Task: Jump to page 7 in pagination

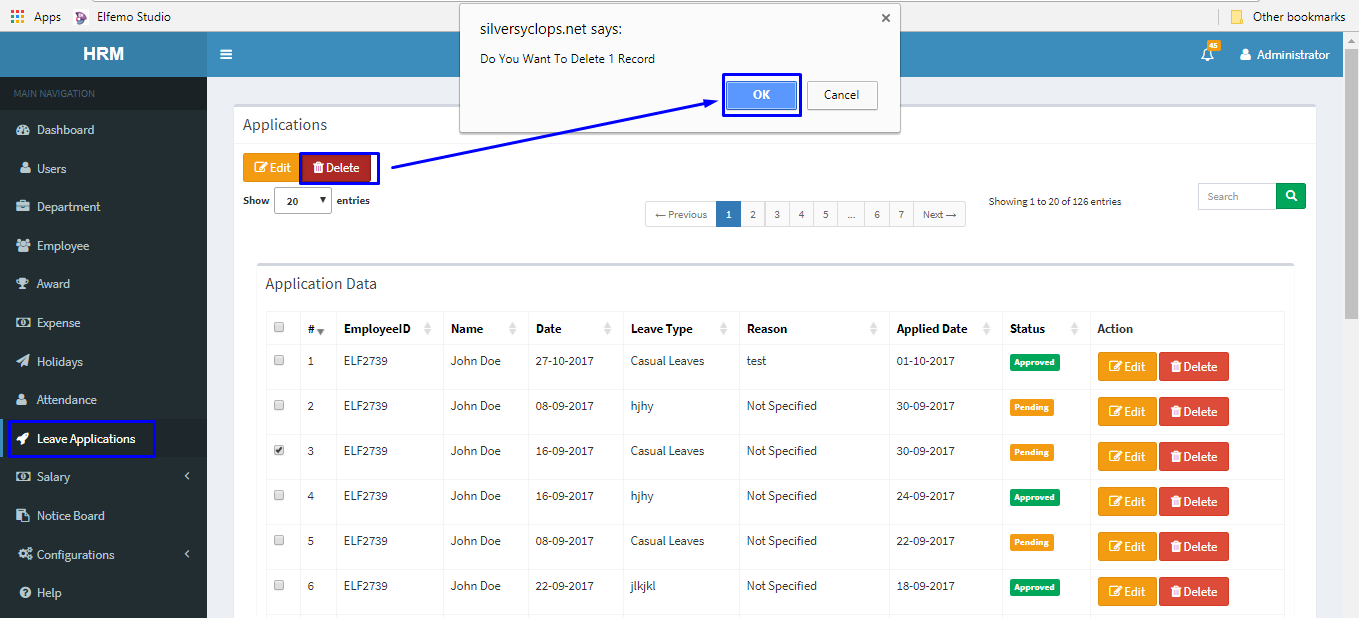Action: [x=901, y=215]
